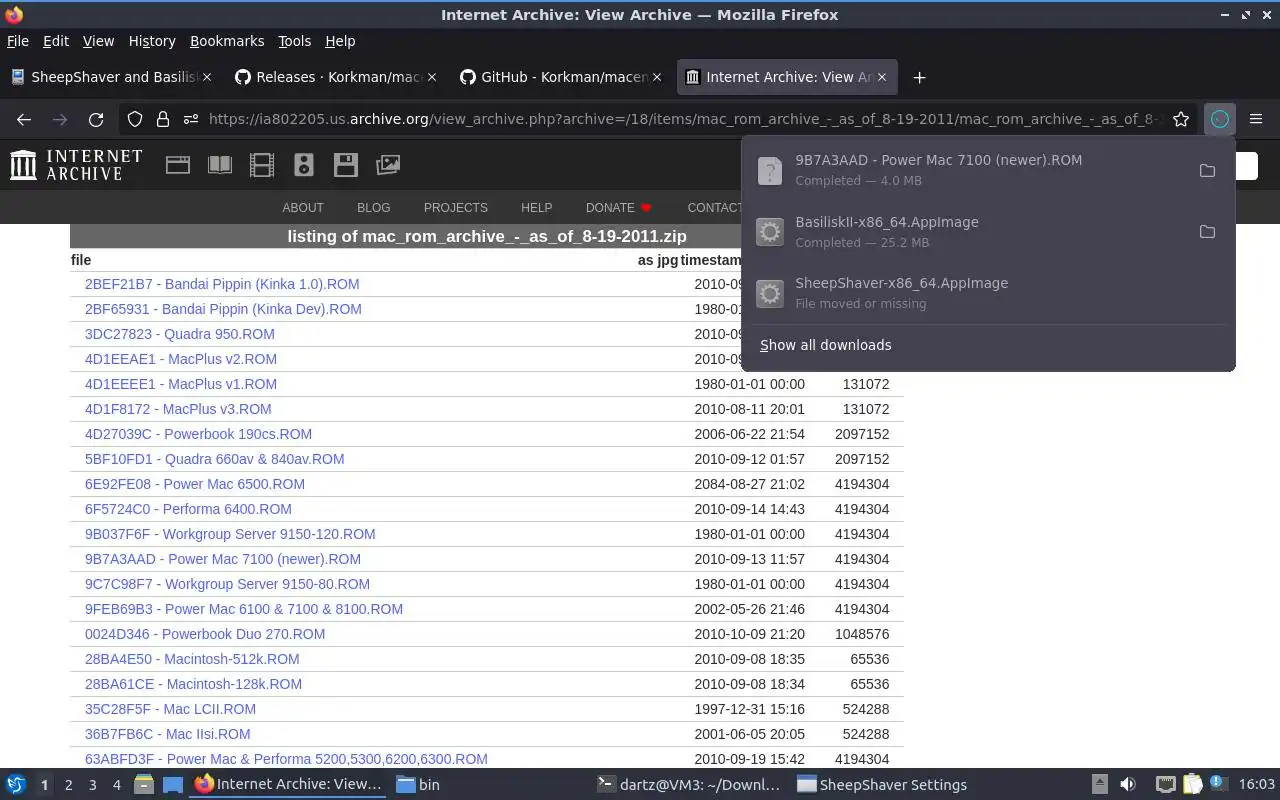
Task: Download 28BA61CE Macintosh-128k ROM
Action: pyautogui.click(x=193, y=684)
